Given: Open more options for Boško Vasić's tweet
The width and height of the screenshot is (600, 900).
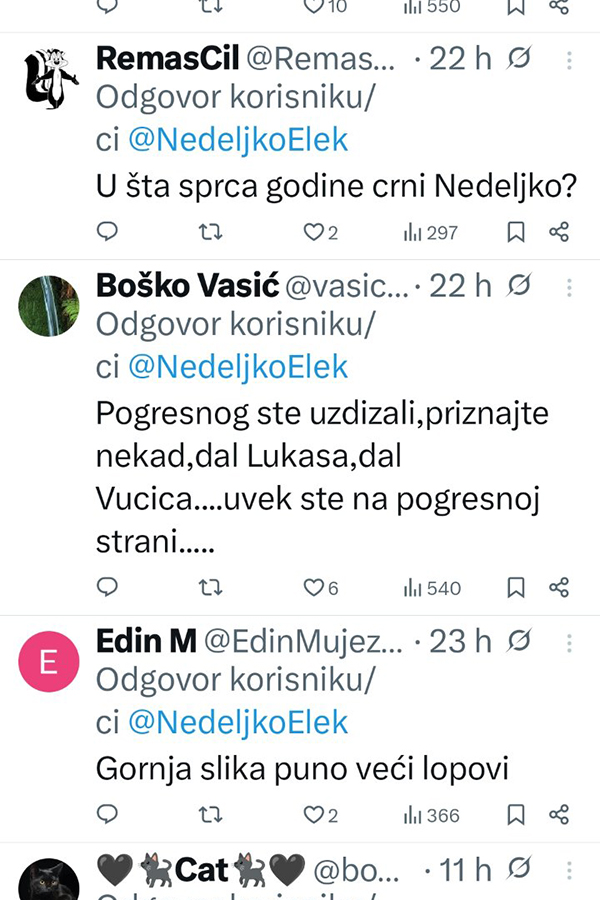Looking at the screenshot, I should pos(569,287).
